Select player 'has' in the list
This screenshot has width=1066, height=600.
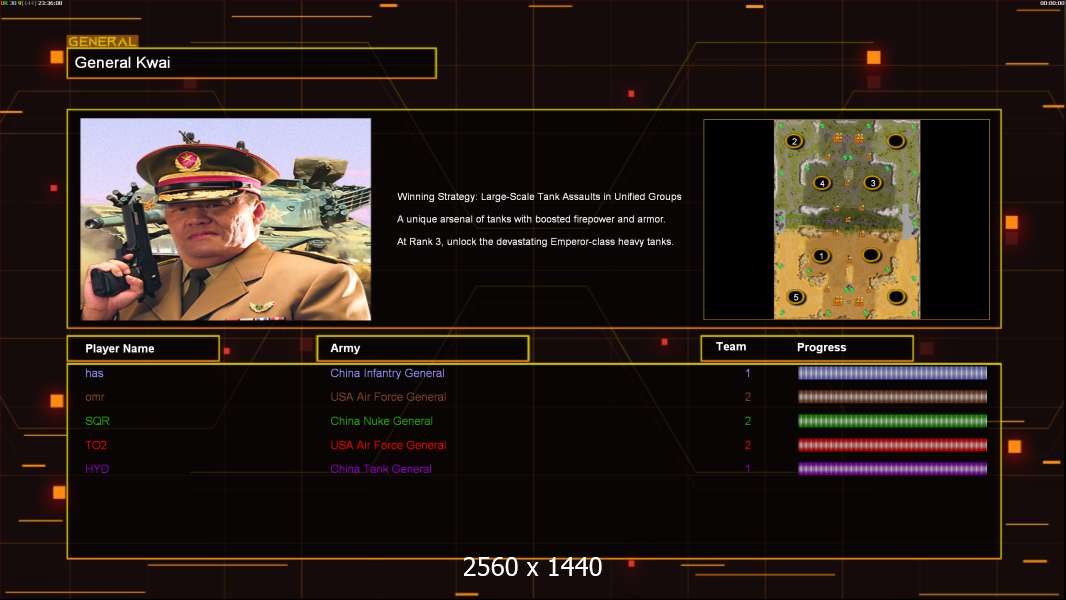click(x=94, y=373)
